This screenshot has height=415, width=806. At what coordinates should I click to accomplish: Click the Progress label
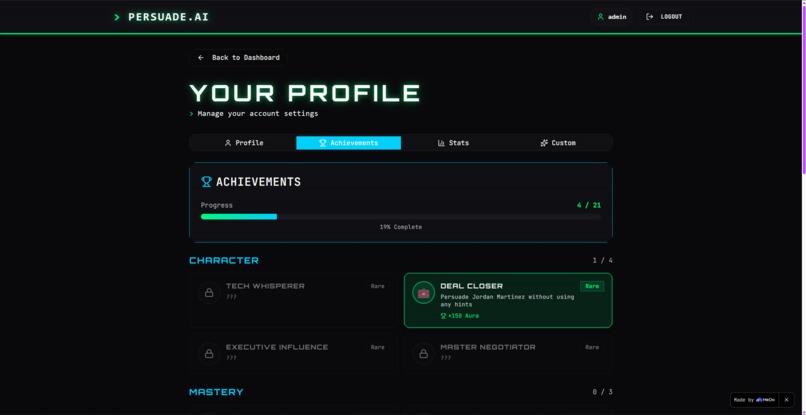click(x=216, y=205)
